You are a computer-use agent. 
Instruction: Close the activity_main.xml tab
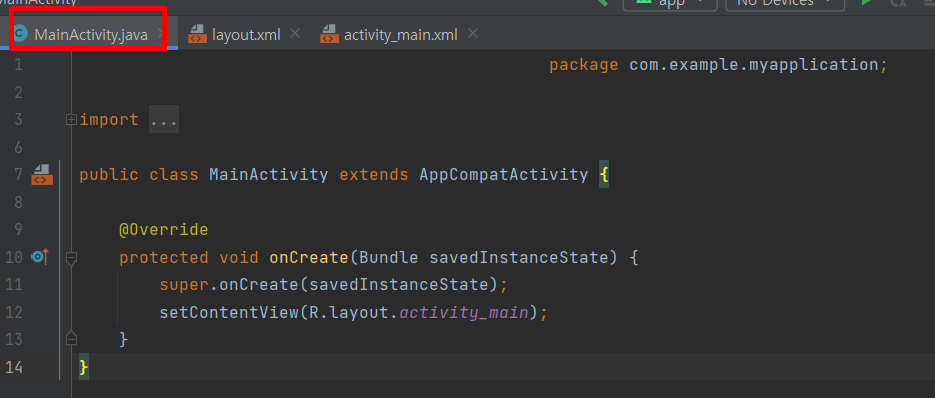tap(473, 34)
